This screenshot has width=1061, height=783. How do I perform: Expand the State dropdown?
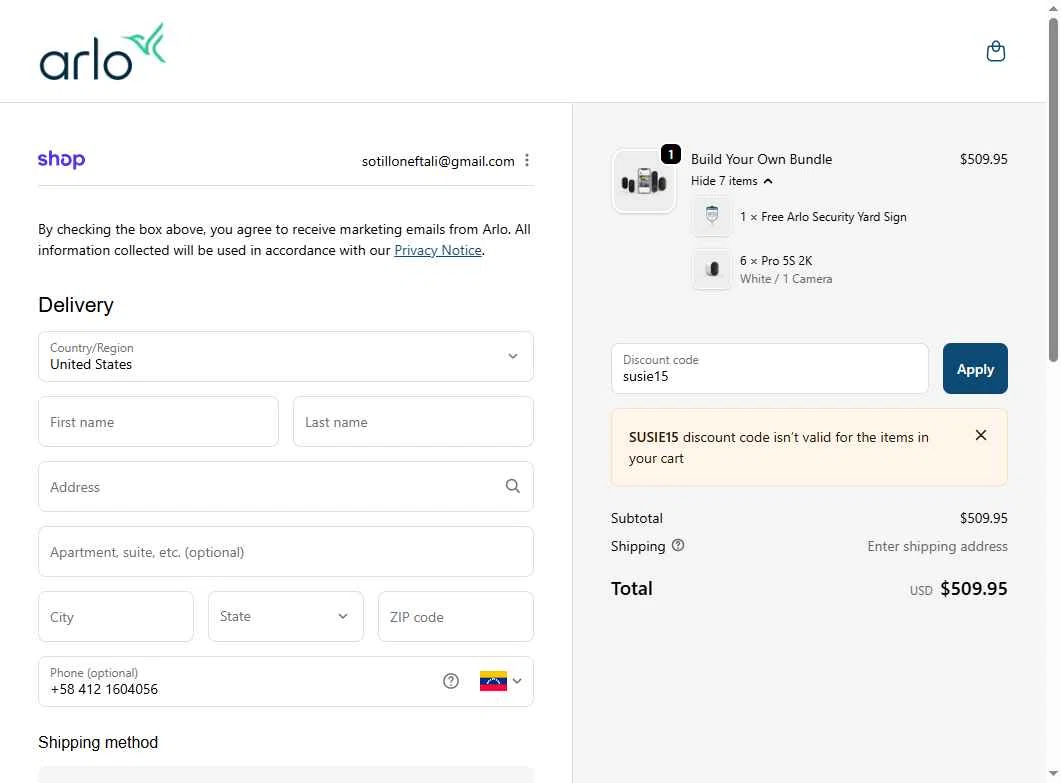pos(286,617)
